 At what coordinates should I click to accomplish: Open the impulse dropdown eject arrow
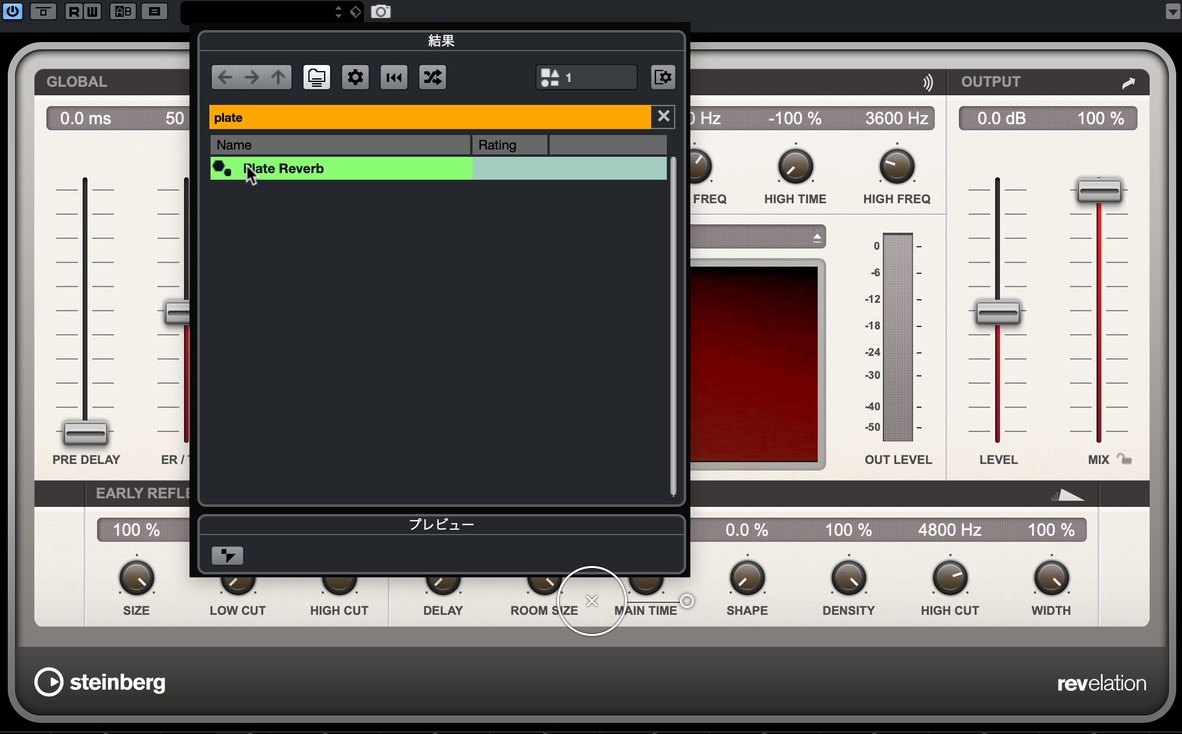coord(817,237)
